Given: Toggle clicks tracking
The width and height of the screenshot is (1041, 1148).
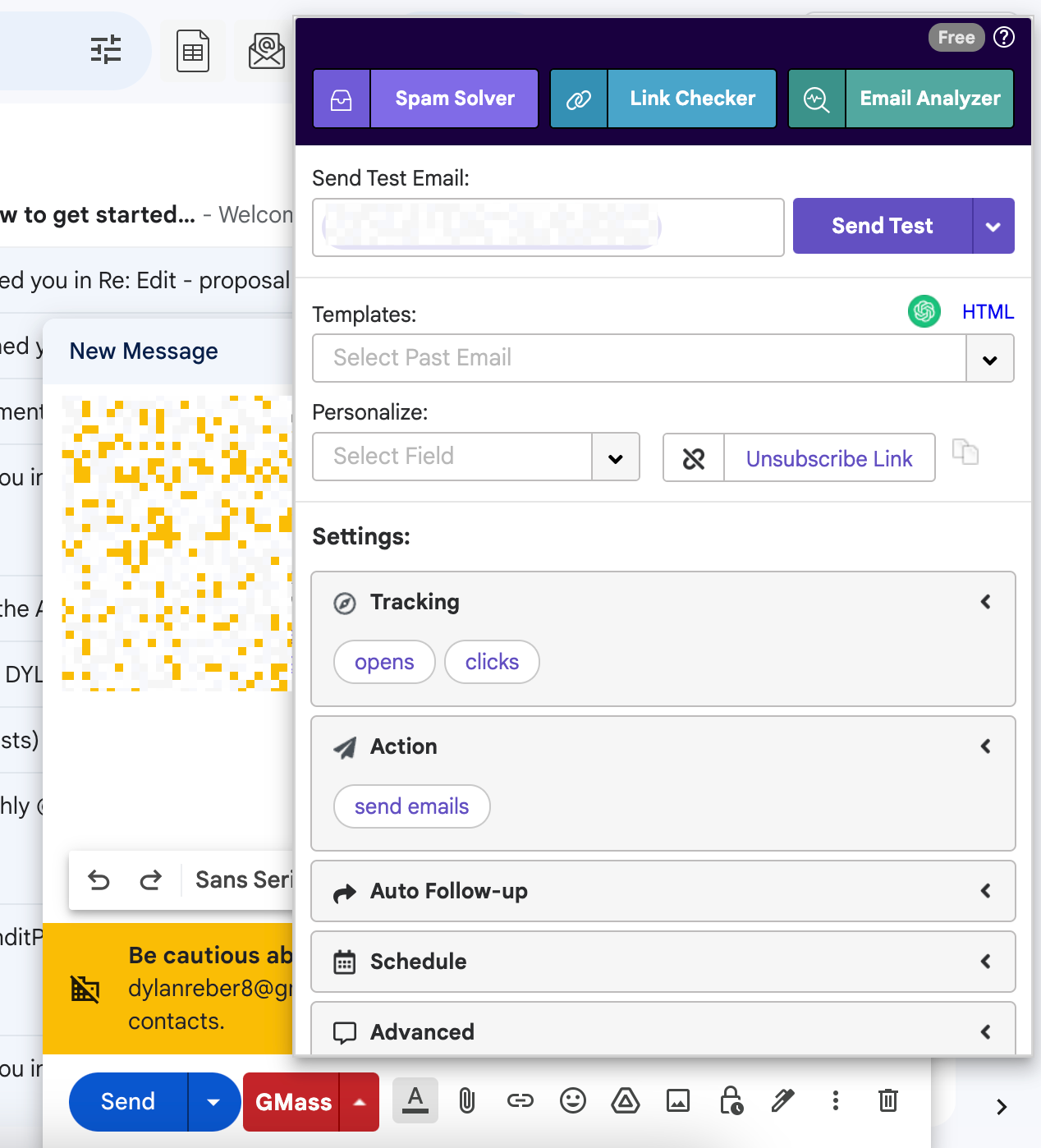Looking at the screenshot, I should tap(492, 662).
